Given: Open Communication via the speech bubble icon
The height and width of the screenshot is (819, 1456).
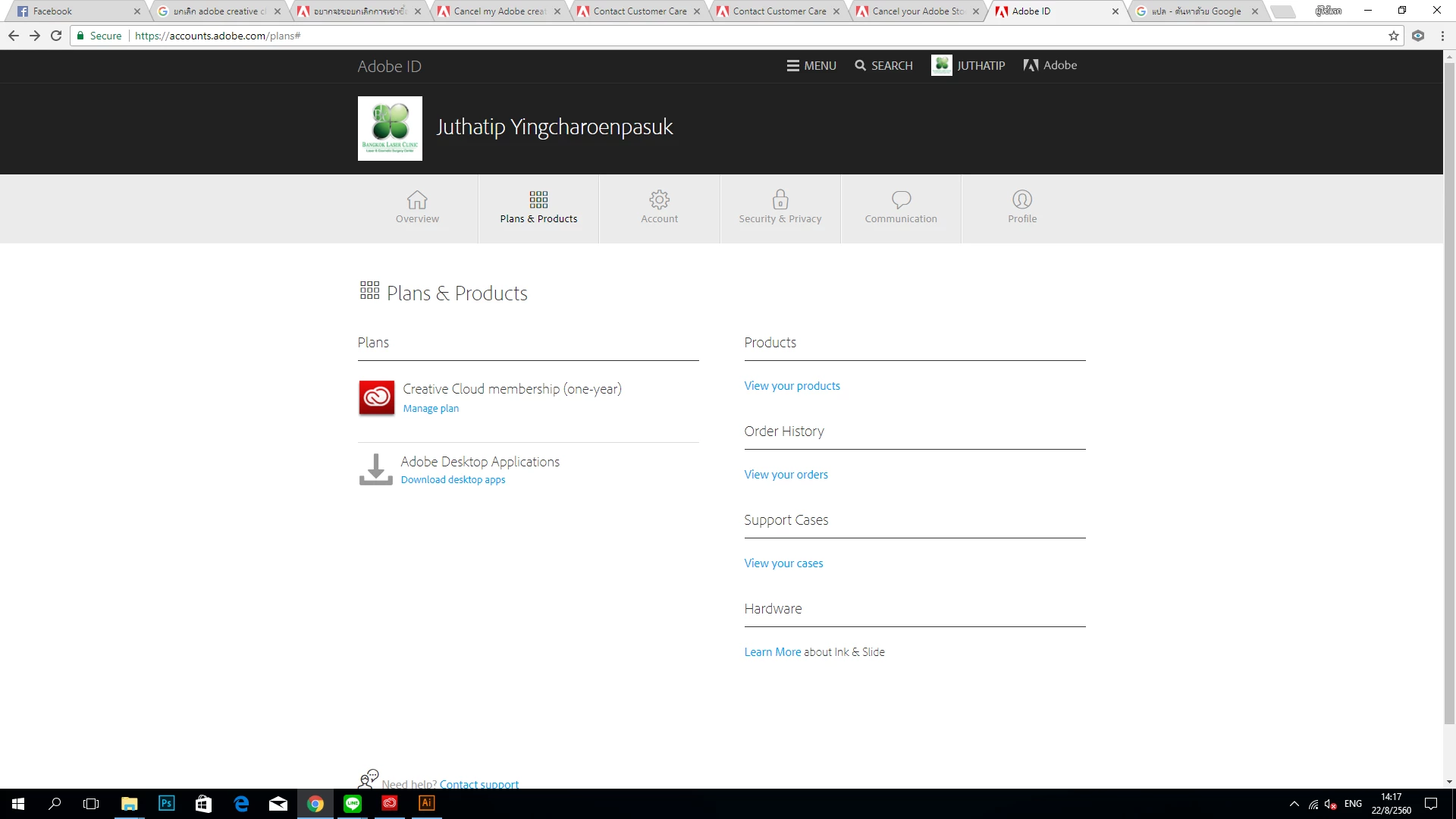Looking at the screenshot, I should click(901, 199).
